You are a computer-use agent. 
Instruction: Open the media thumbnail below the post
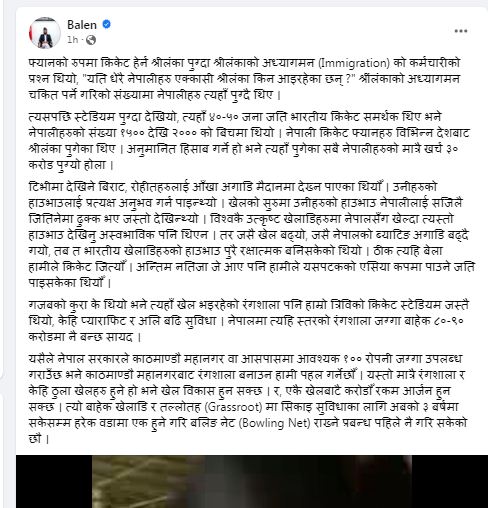252,481
